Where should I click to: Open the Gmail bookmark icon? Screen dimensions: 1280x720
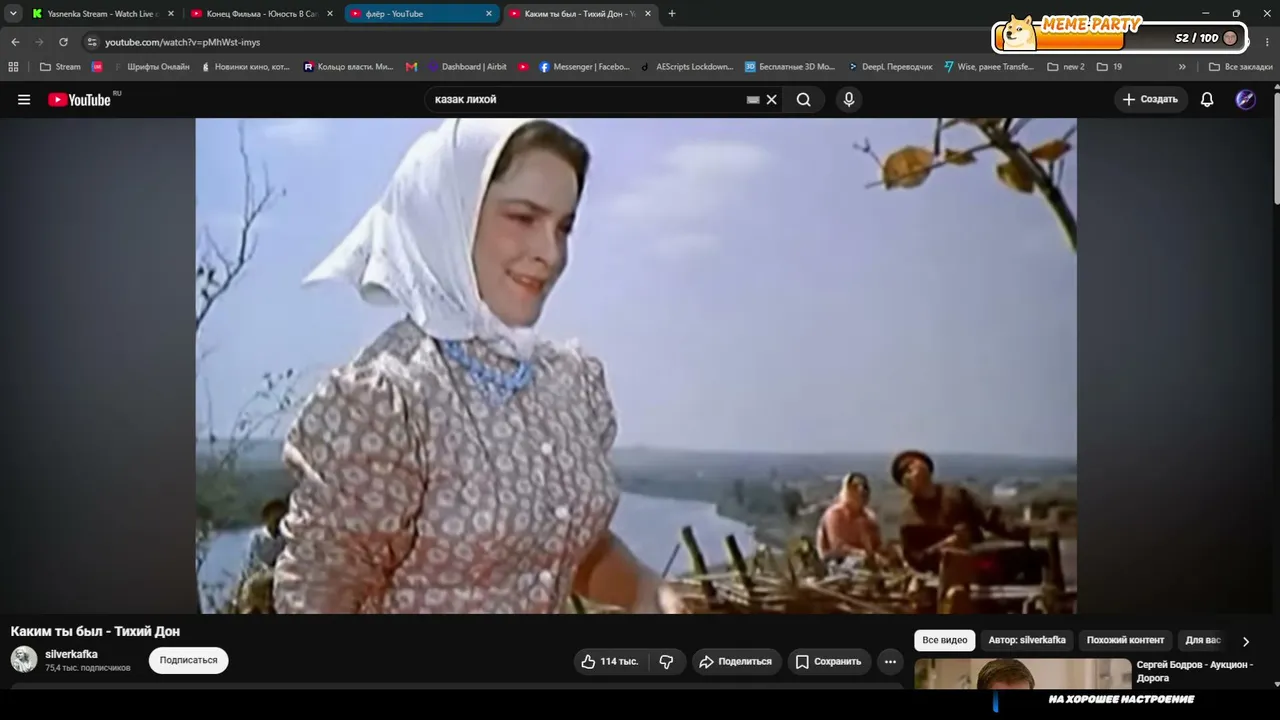412,67
